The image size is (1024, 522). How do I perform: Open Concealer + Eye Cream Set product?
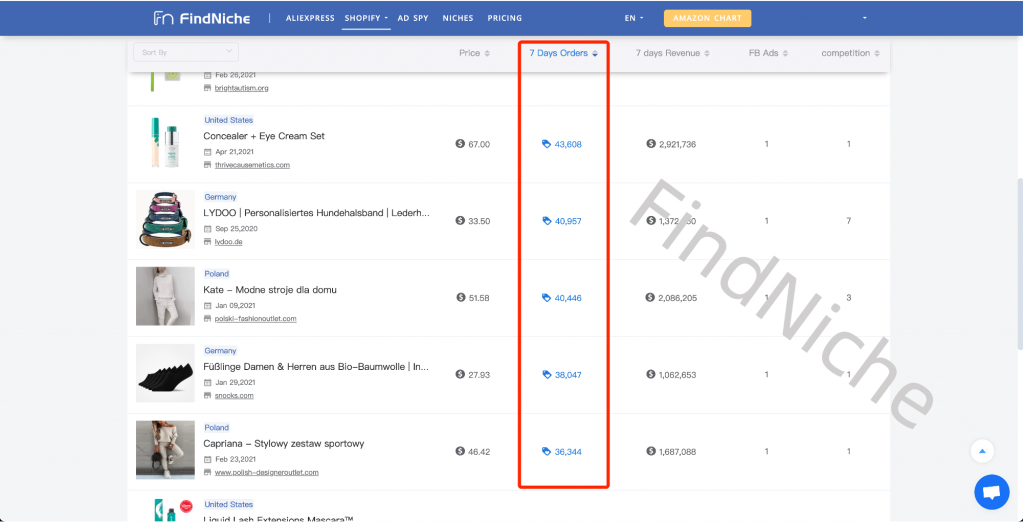(264, 136)
